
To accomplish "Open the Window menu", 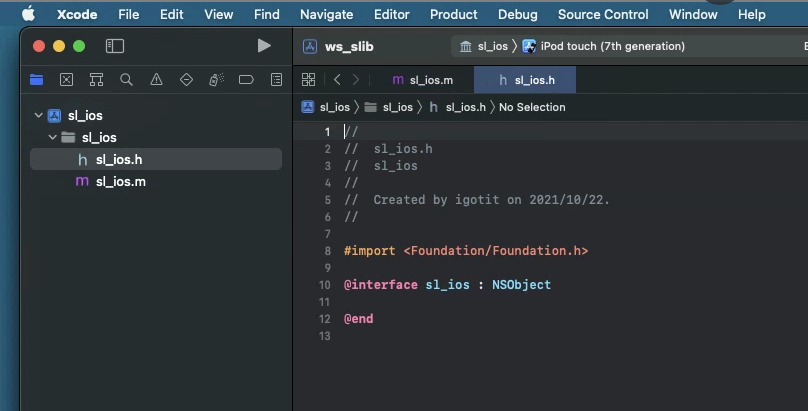I will (x=693, y=14).
